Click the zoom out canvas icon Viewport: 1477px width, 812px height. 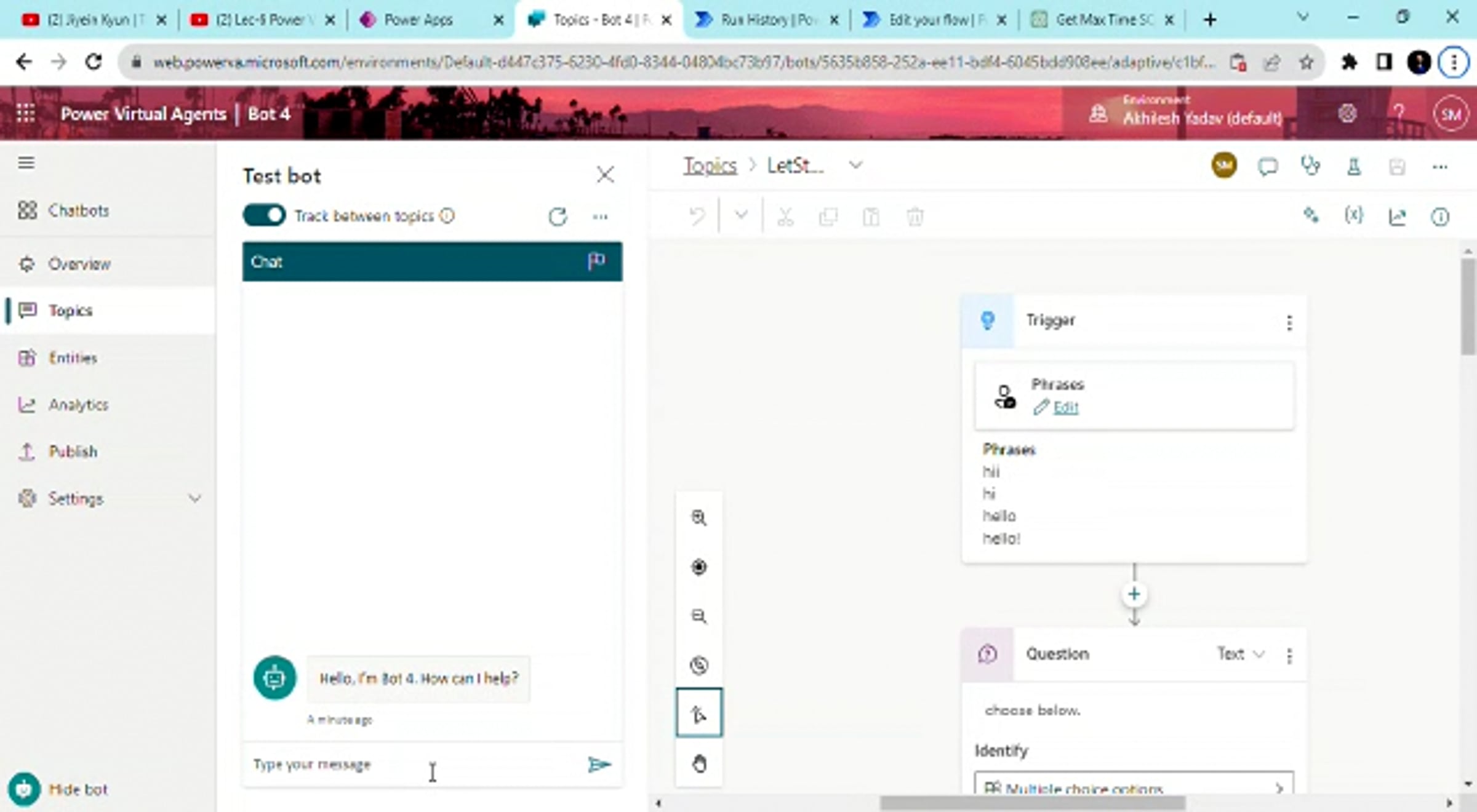click(698, 616)
